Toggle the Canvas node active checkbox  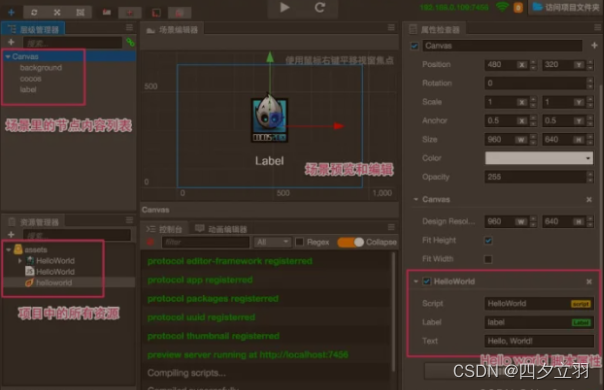(x=414, y=46)
